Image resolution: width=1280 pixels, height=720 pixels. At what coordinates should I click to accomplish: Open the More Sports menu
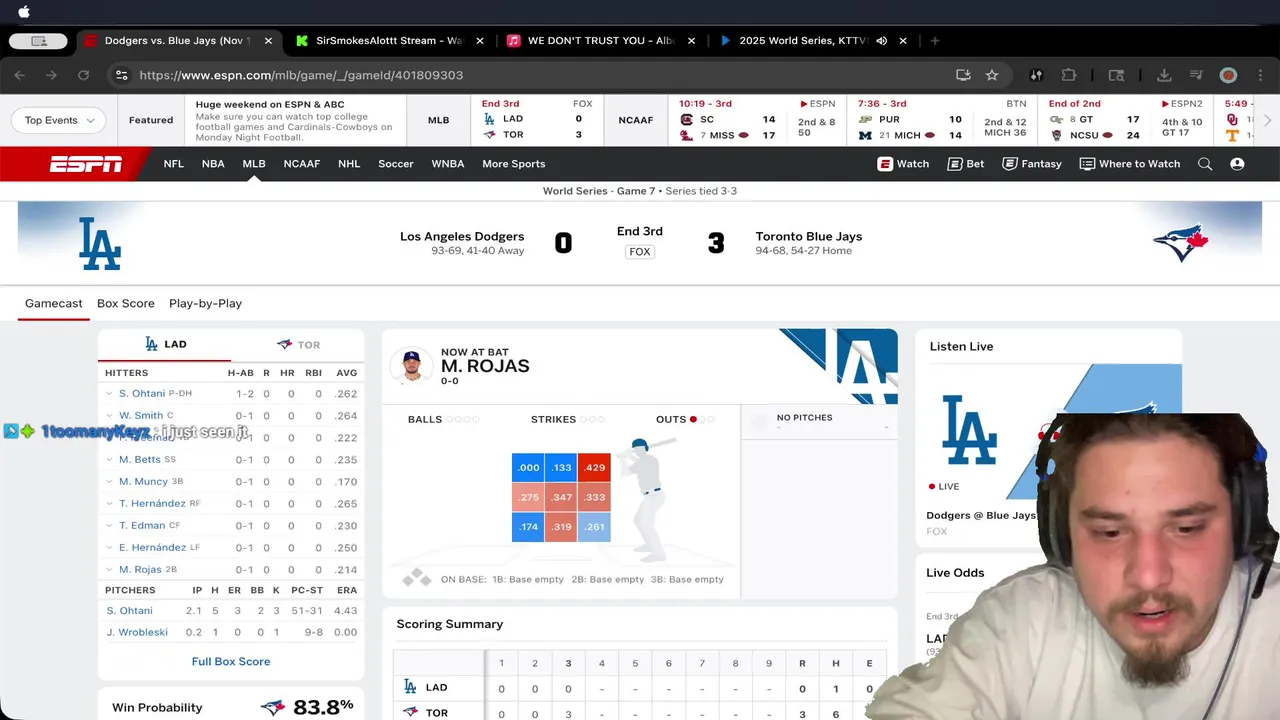point(514,164)
